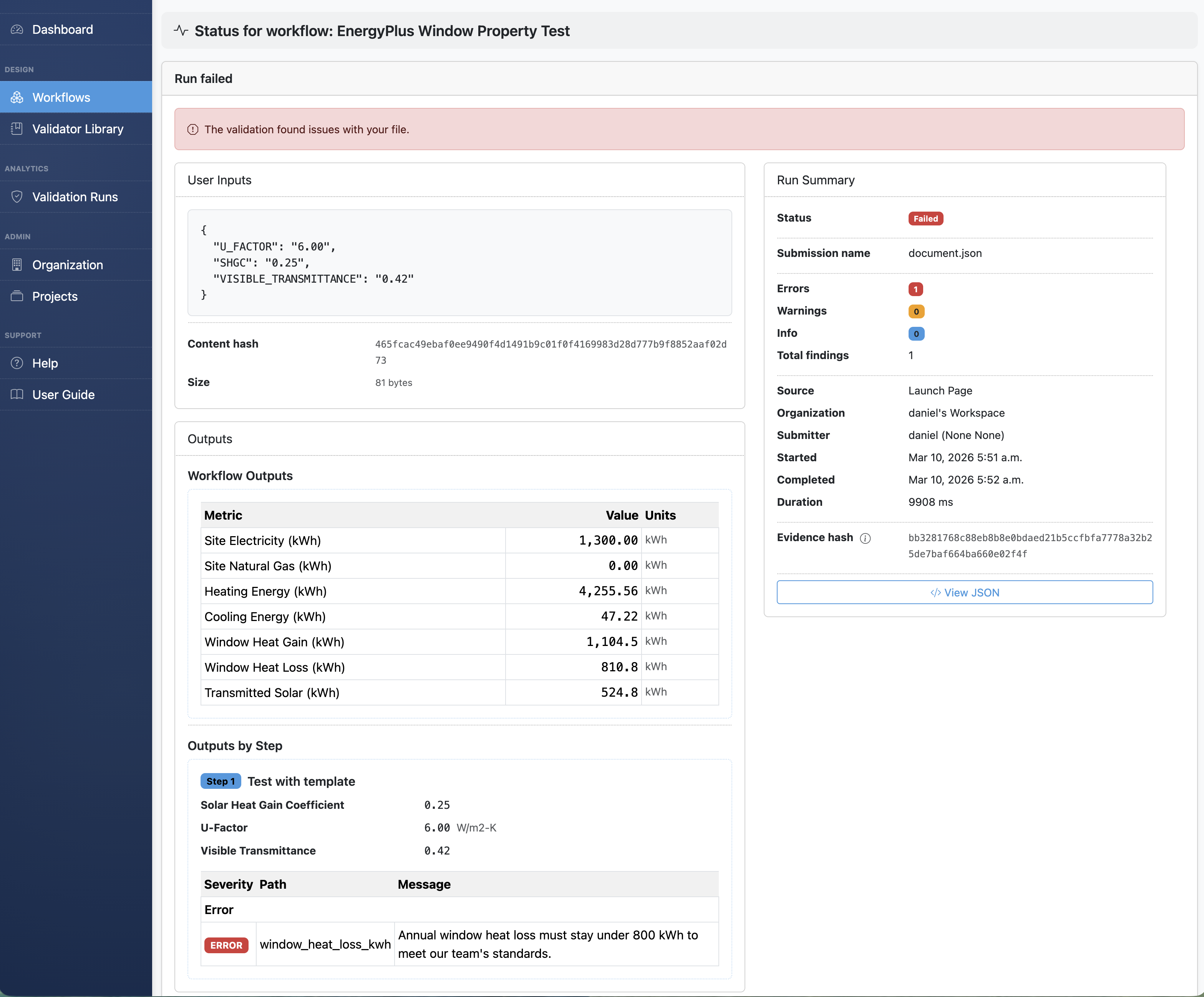
Task: Open the User Guide link
Action: point(64,394)
